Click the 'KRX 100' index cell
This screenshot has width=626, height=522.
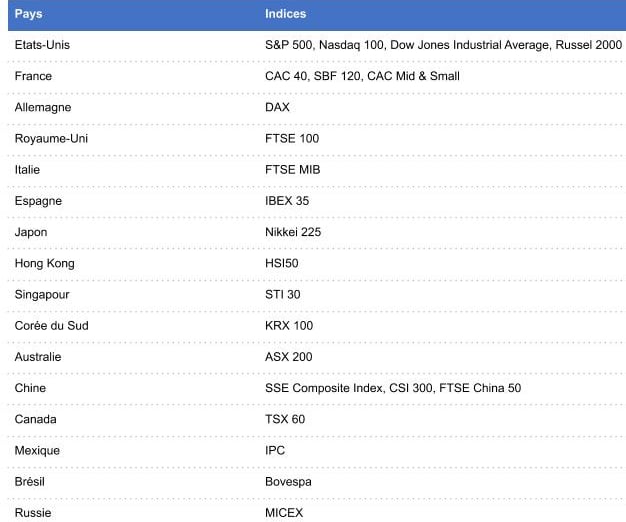[x=289, y=326]
